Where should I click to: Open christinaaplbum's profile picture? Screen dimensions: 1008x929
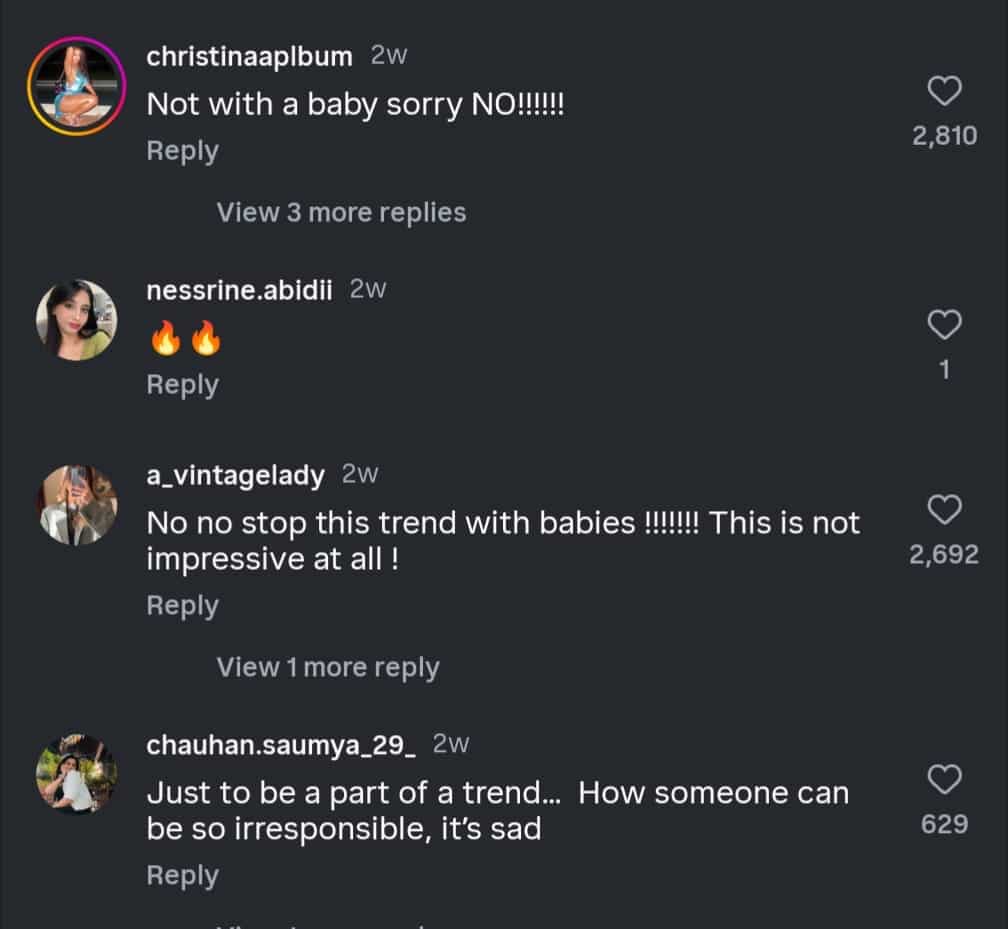pyautogui.click(x=73, y=85)
